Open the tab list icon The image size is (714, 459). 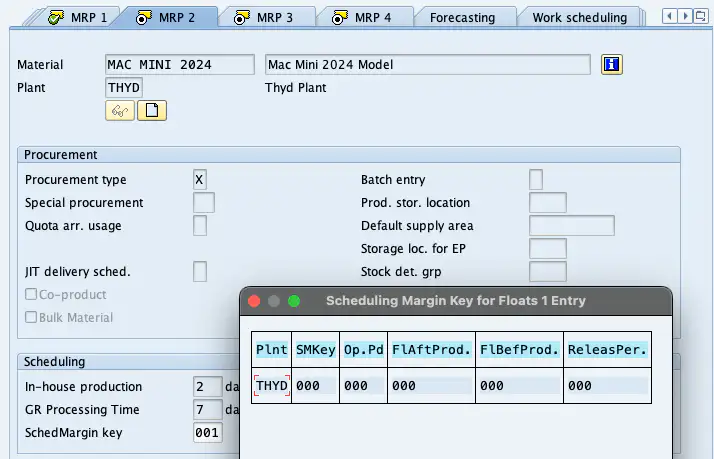701,16
